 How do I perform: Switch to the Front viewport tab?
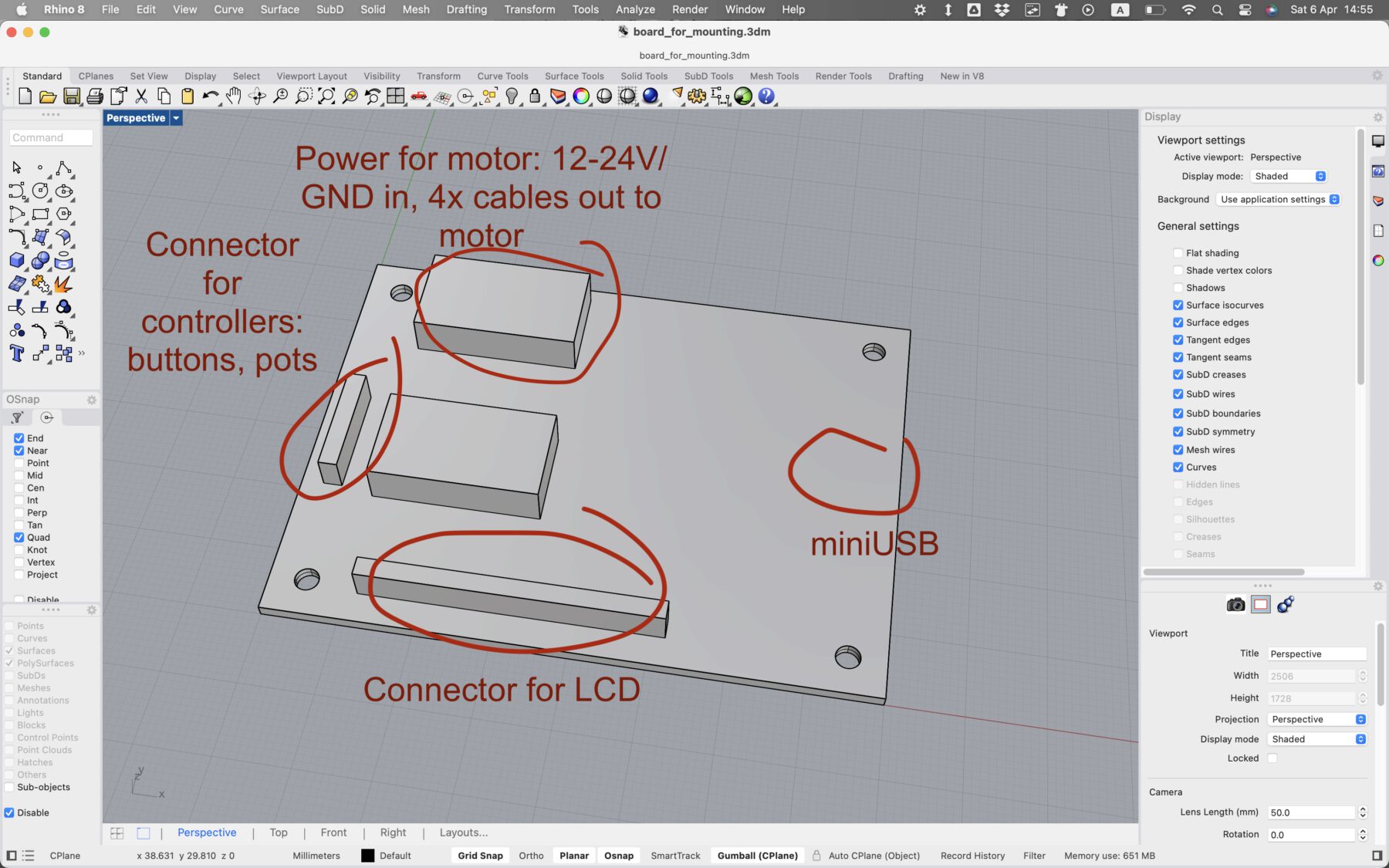pyautogui.click(x=333, y=833)
